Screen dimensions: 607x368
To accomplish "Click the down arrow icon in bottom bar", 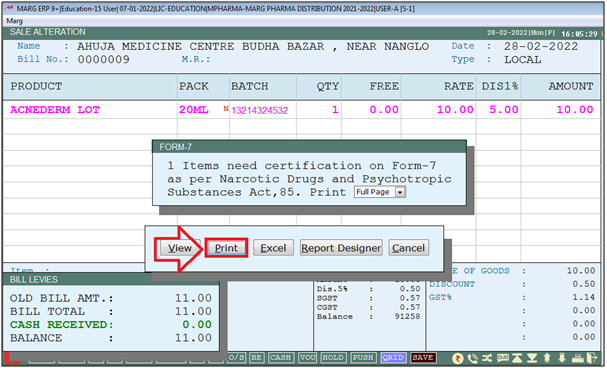I will 562,358.
